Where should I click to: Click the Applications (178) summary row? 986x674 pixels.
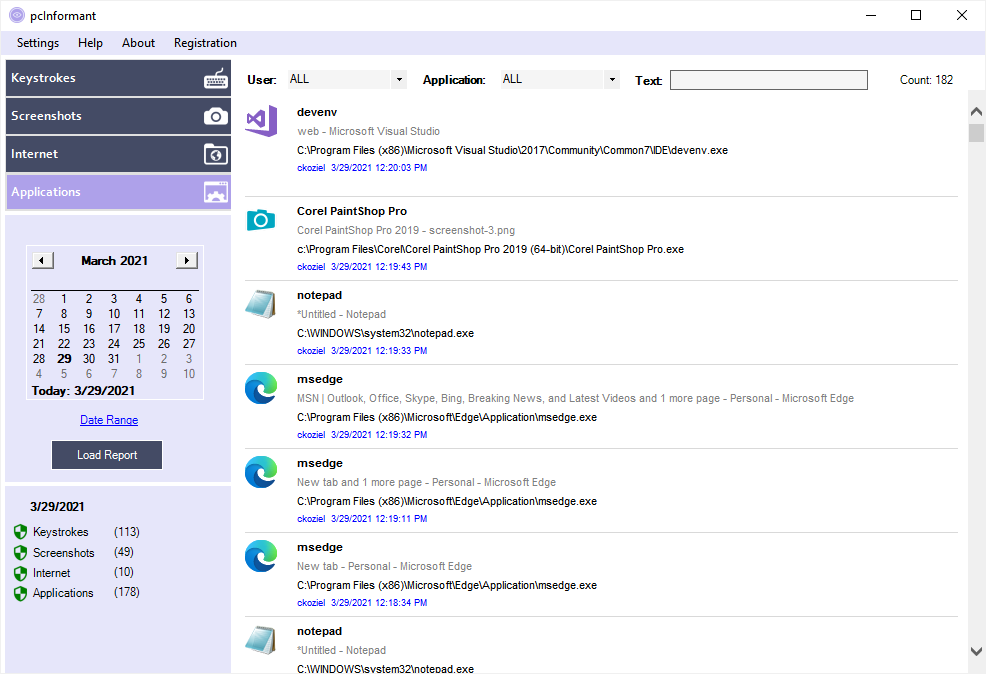(77, 593)
